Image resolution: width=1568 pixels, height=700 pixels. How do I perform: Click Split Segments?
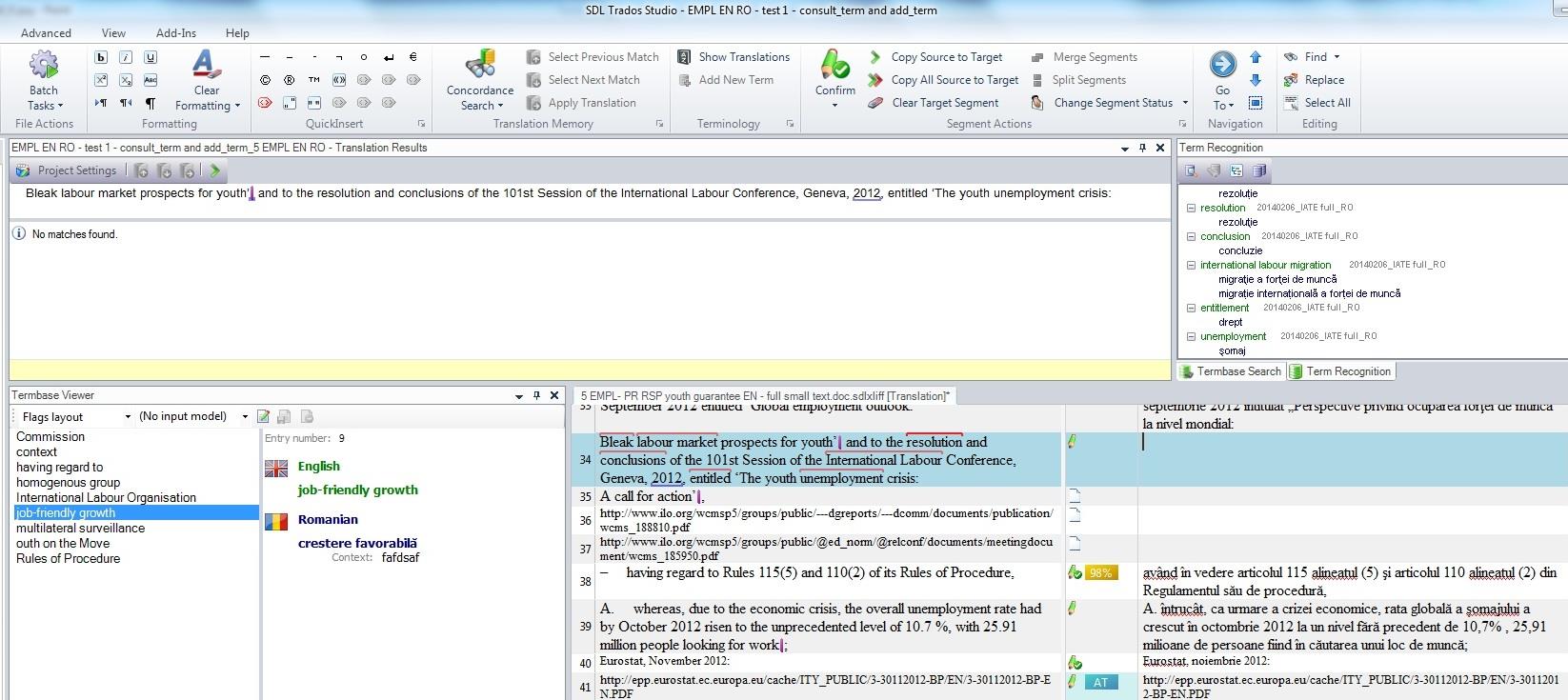tap(1078, 80)
